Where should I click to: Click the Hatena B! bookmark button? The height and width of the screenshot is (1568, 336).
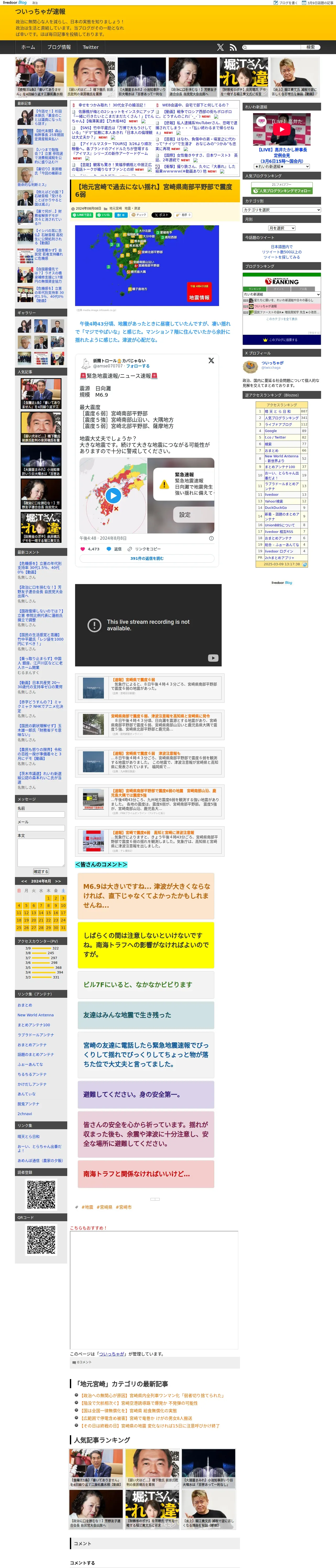pos(121,215)
